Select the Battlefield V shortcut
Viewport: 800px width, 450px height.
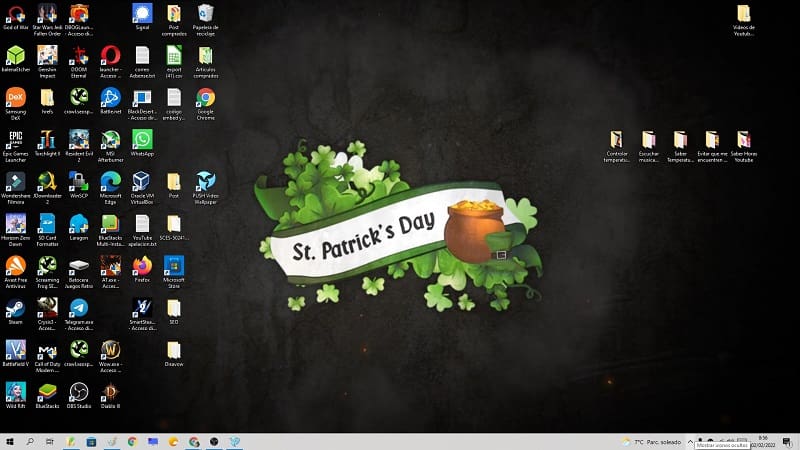[15, 355]
